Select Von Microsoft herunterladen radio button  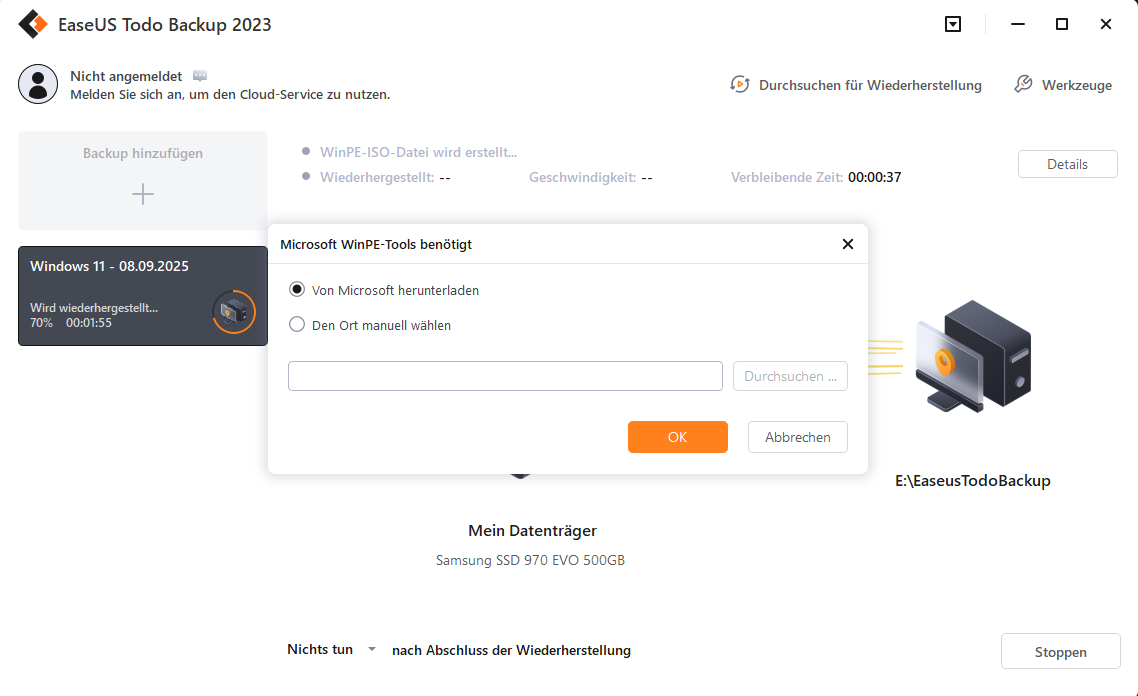[x=297, y=290]
